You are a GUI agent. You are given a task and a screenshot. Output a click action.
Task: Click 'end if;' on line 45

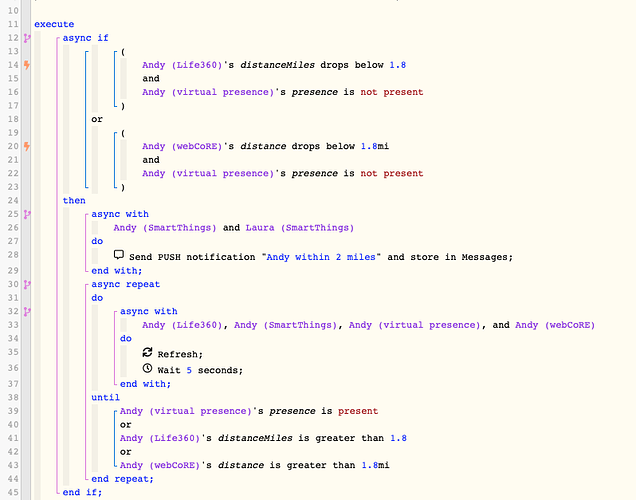(82, 492)
